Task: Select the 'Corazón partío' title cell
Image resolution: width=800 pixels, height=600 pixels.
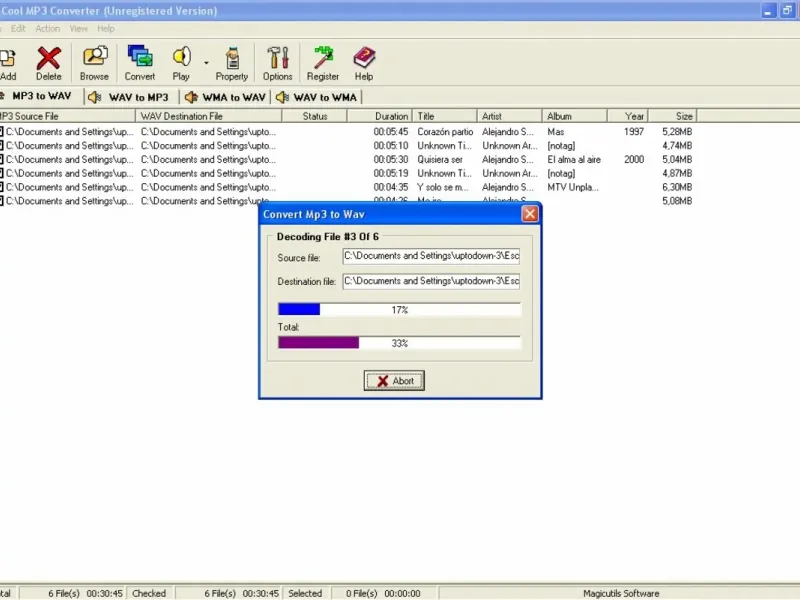Action: click(445, 132)
